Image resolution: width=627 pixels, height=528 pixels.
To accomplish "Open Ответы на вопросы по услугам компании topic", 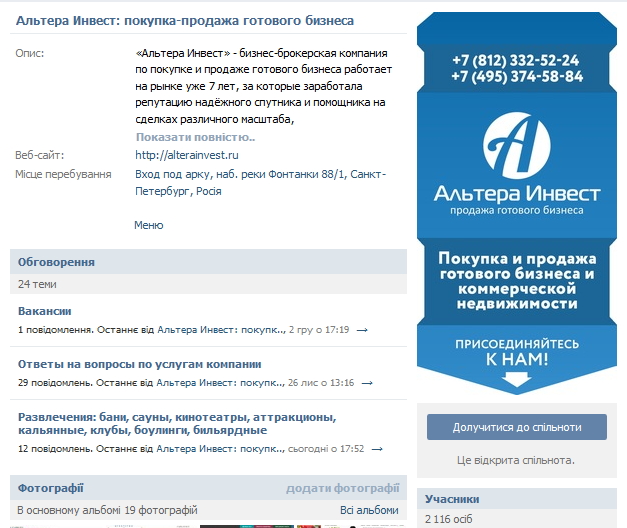I will (x=140, y=364).
